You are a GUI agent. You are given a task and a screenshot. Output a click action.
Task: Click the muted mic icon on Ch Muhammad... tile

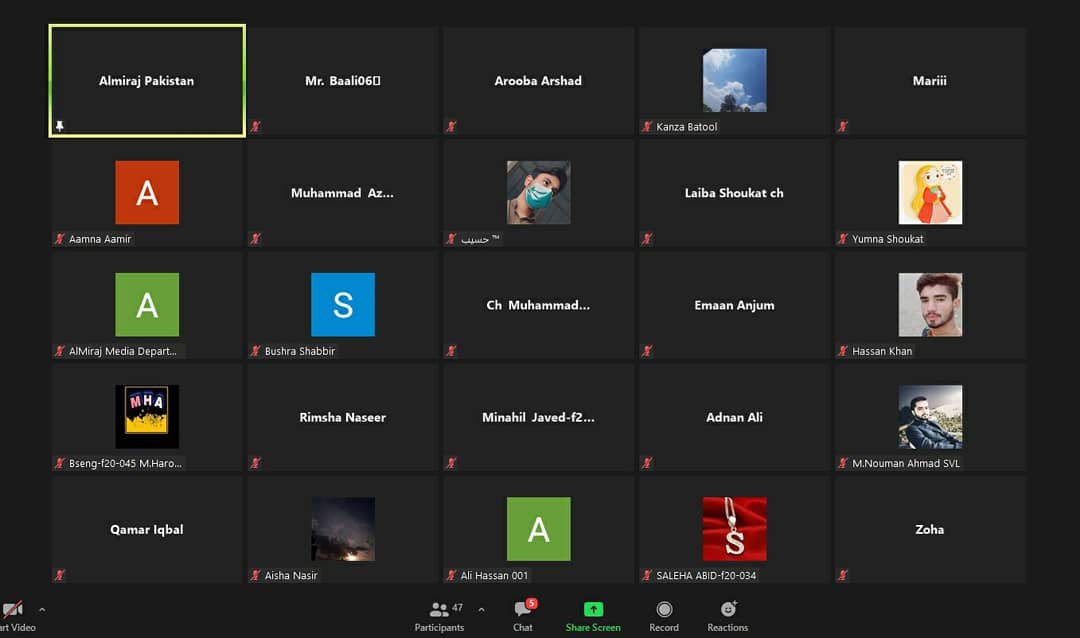pos(451,351)
